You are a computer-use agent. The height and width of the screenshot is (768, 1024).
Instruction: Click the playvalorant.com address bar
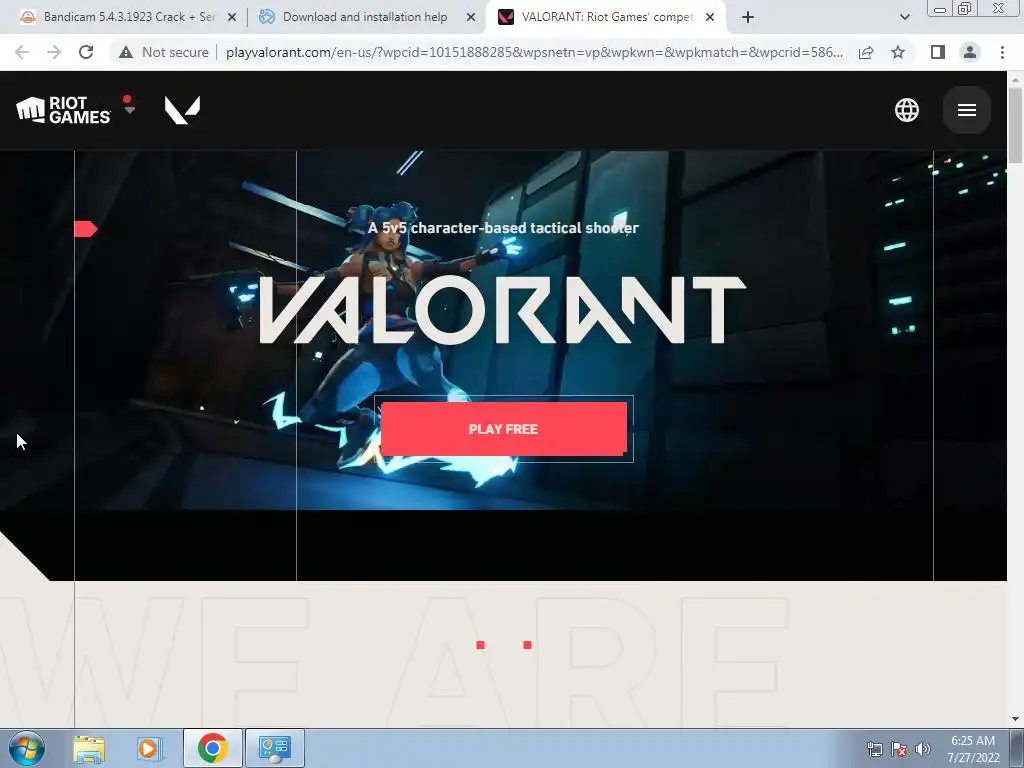[x=534, y=52]
